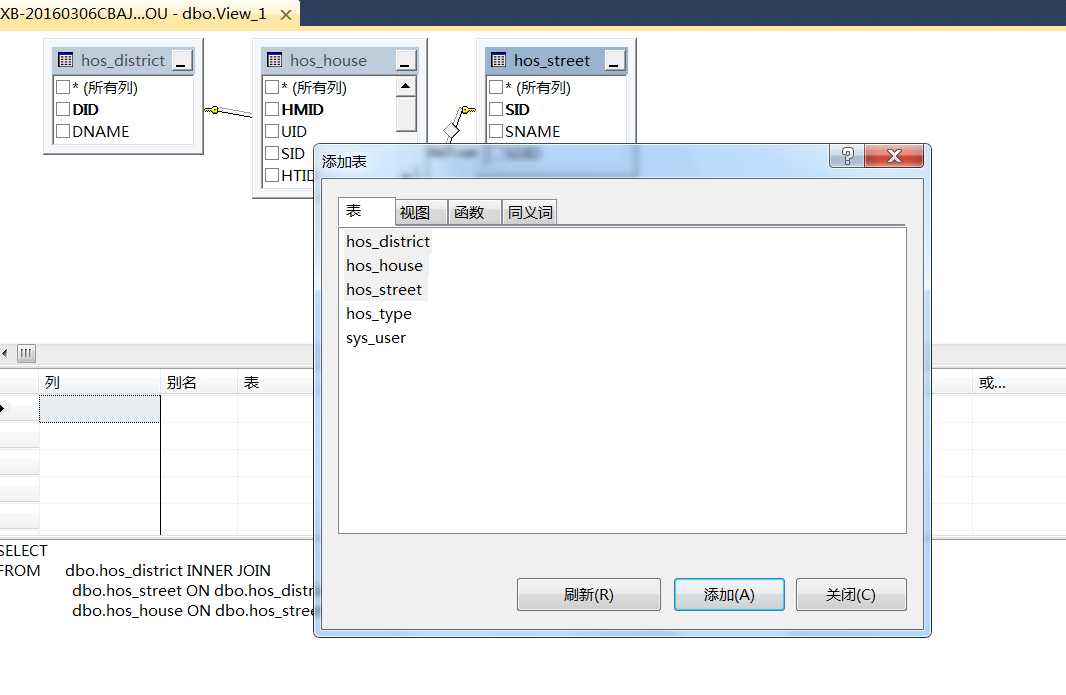Click the 别名 column header

pyautogui.click(x=199, y=382)
